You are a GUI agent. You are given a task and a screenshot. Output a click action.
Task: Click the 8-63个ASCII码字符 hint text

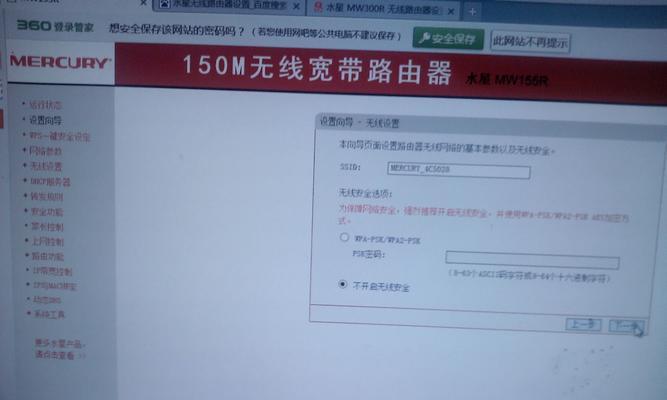[529, 276]
